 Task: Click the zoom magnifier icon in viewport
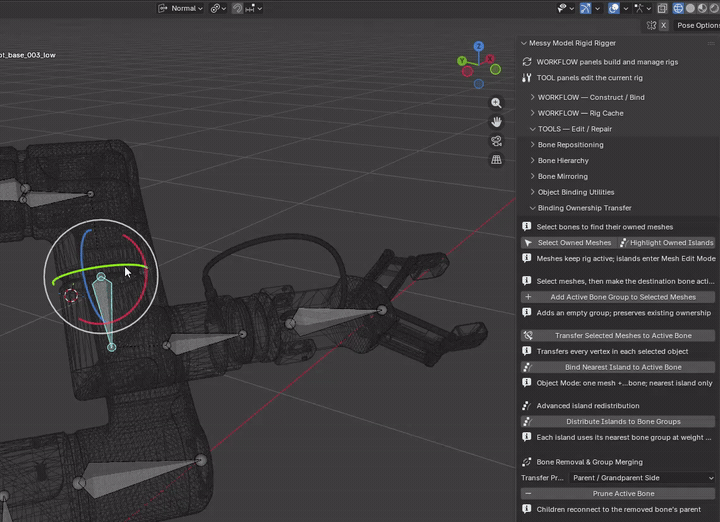coord(496,103)
